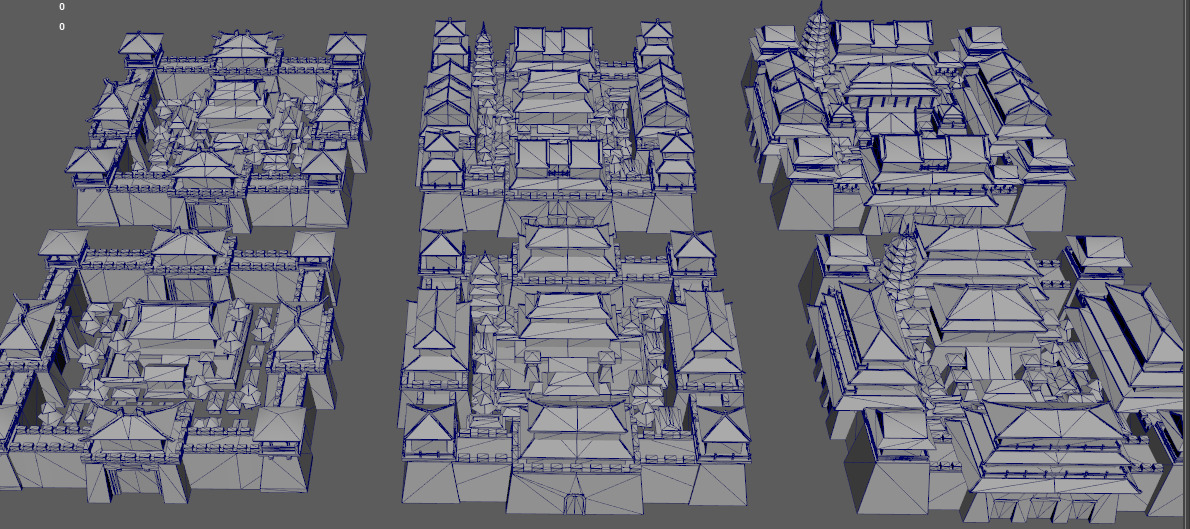This screenshot has width=1190, height=529.
Task: Select the bottom-left walled compound model
Action: click(x=171, y=364)
